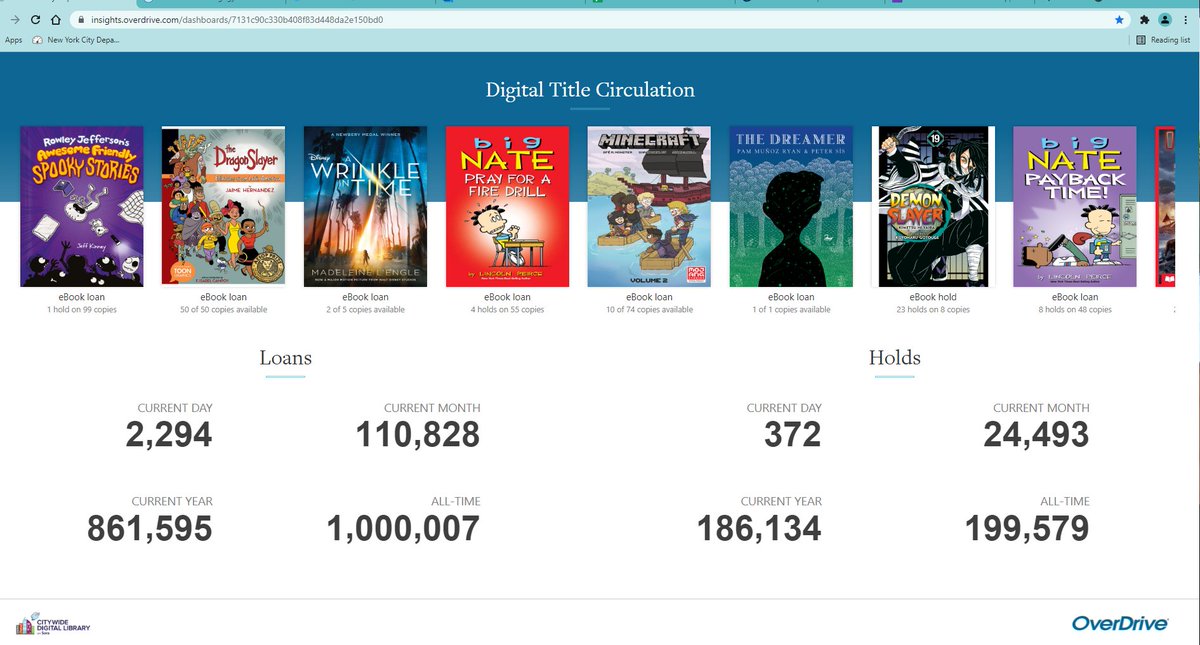Open the Chrome profile avatar
The width and height of the screenshot is (1200, 645).
coord(1165,19)
